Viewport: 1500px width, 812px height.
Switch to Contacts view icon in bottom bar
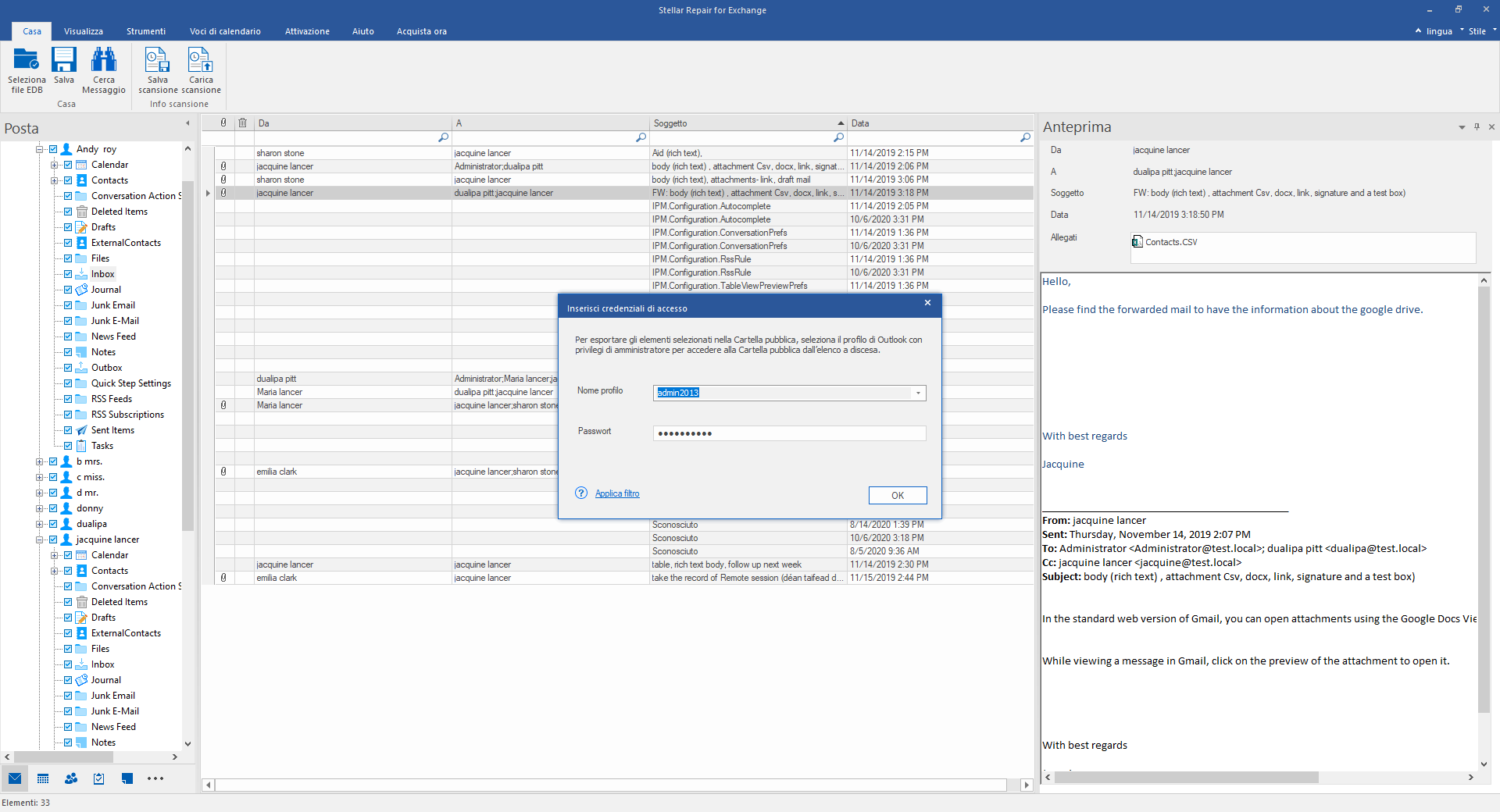71,778
